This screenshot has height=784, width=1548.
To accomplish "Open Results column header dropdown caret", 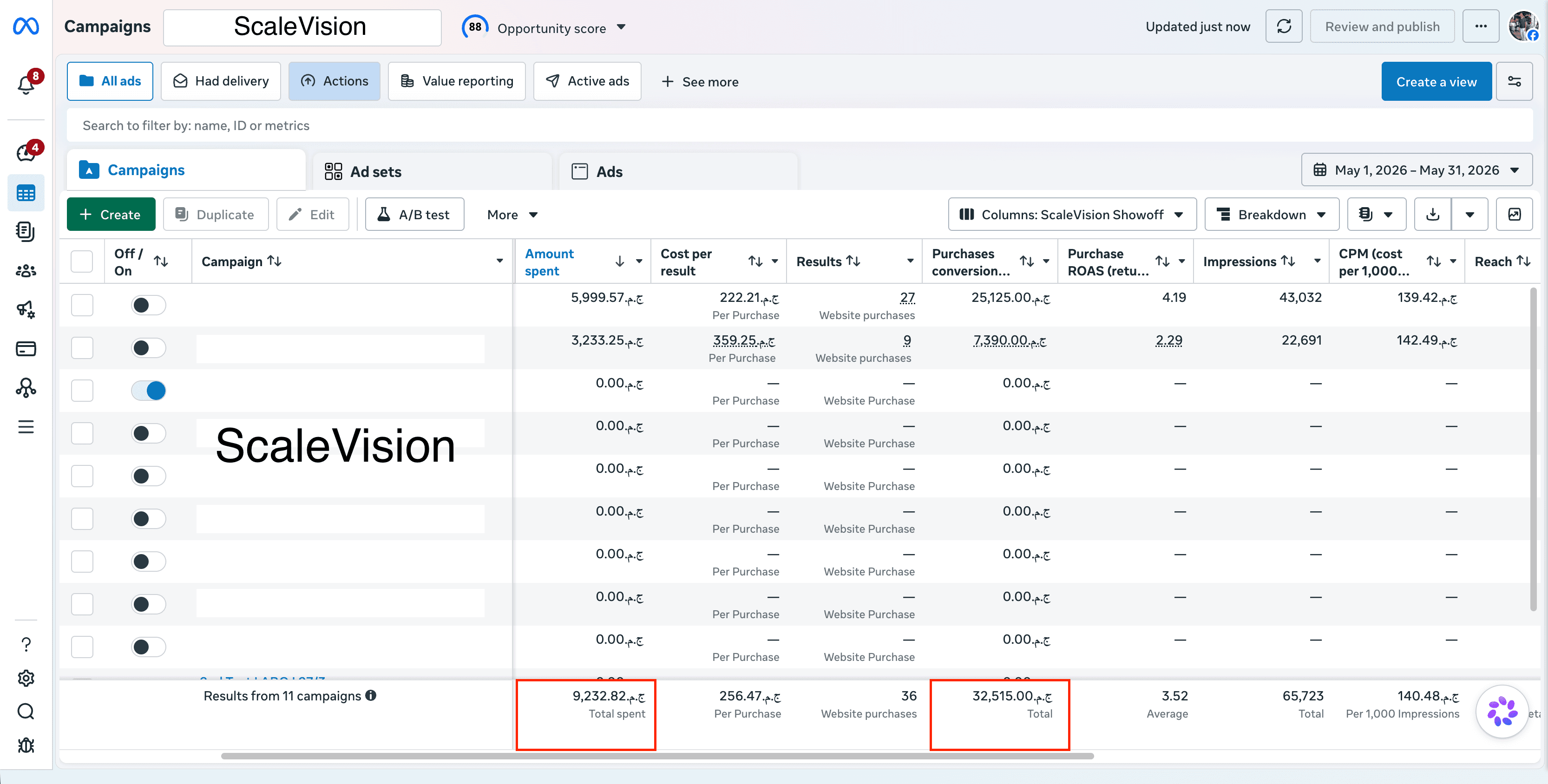I will click(x=910, y=261).
